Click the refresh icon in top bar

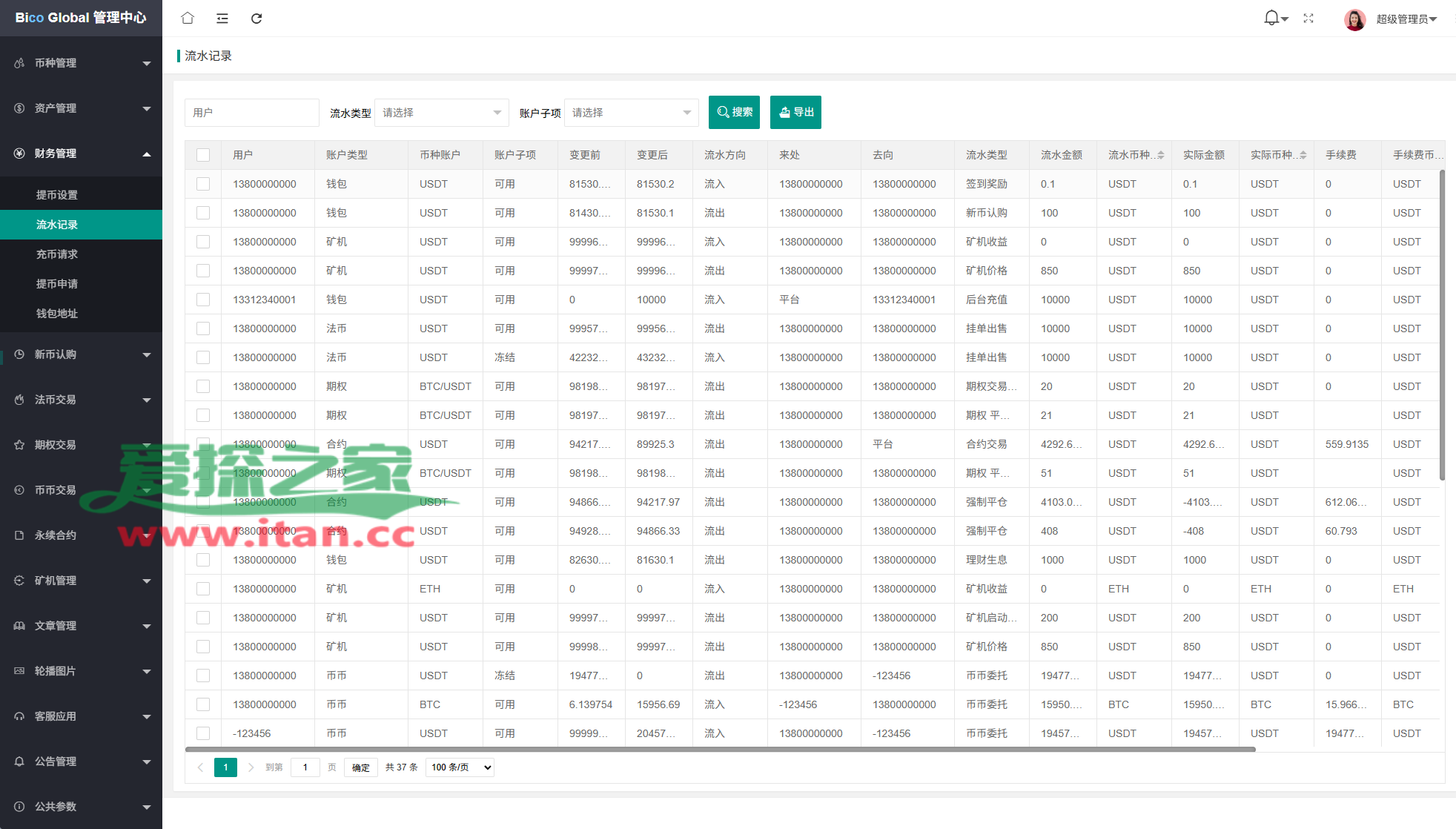pyautogui.click(x=257, y=19)
